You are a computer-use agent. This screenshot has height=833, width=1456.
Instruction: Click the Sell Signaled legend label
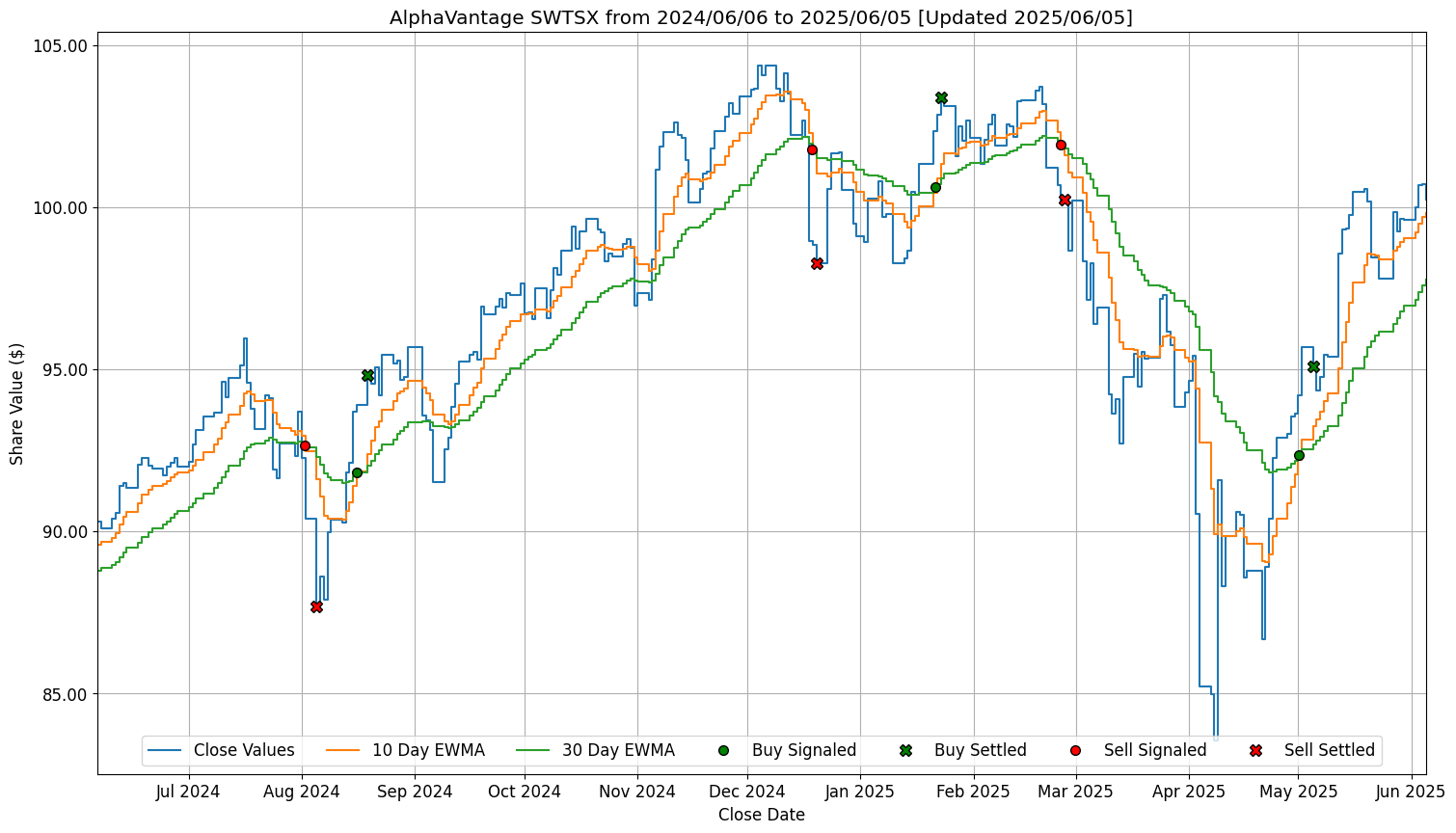[x=1155, y=750]
